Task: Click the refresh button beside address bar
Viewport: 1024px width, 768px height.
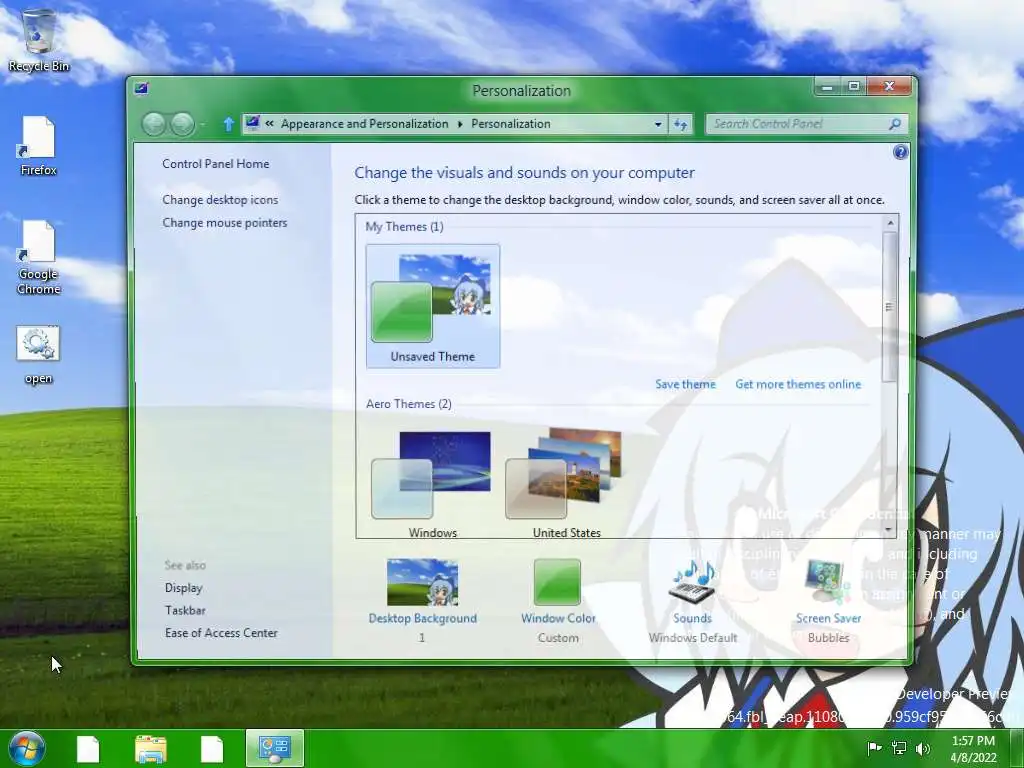Action: (680, 124)
